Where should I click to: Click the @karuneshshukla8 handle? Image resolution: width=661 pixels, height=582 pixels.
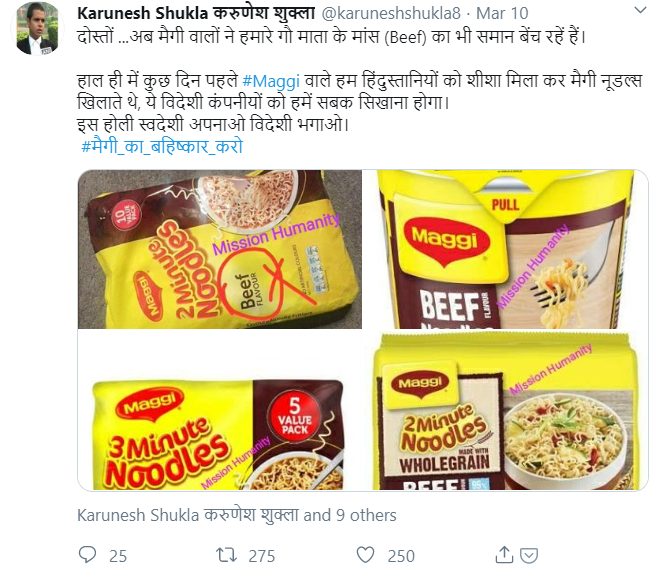click(391, 13)
